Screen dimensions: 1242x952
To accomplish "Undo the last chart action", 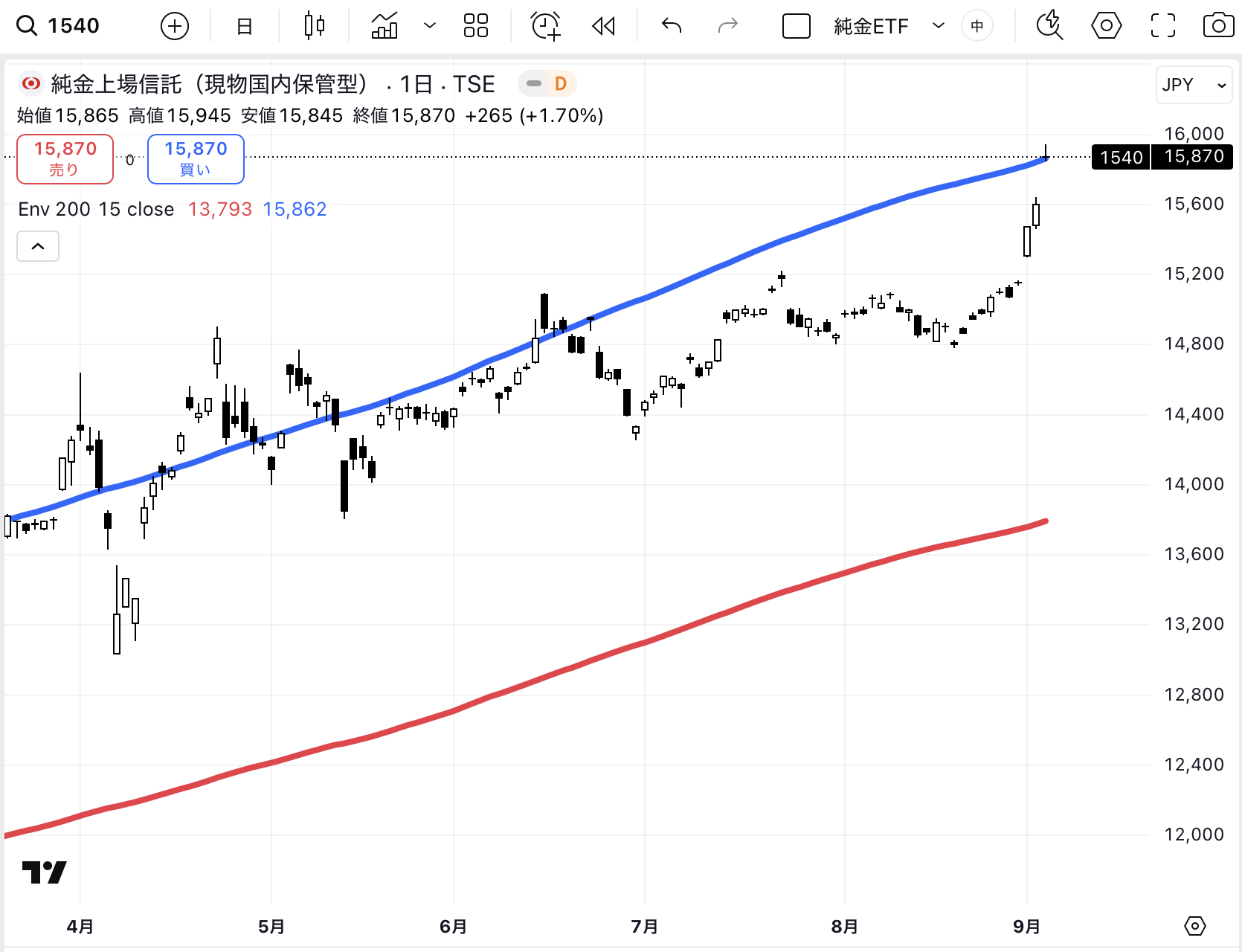I will click(672, 26).
